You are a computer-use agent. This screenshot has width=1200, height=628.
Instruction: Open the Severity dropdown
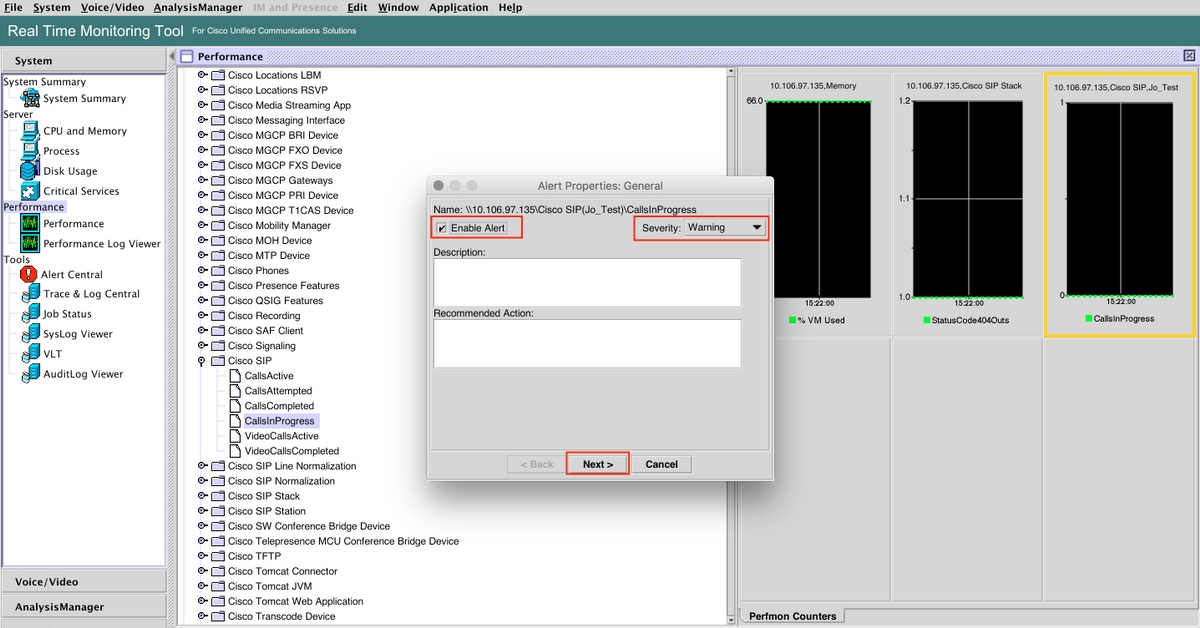click(726, 227)
